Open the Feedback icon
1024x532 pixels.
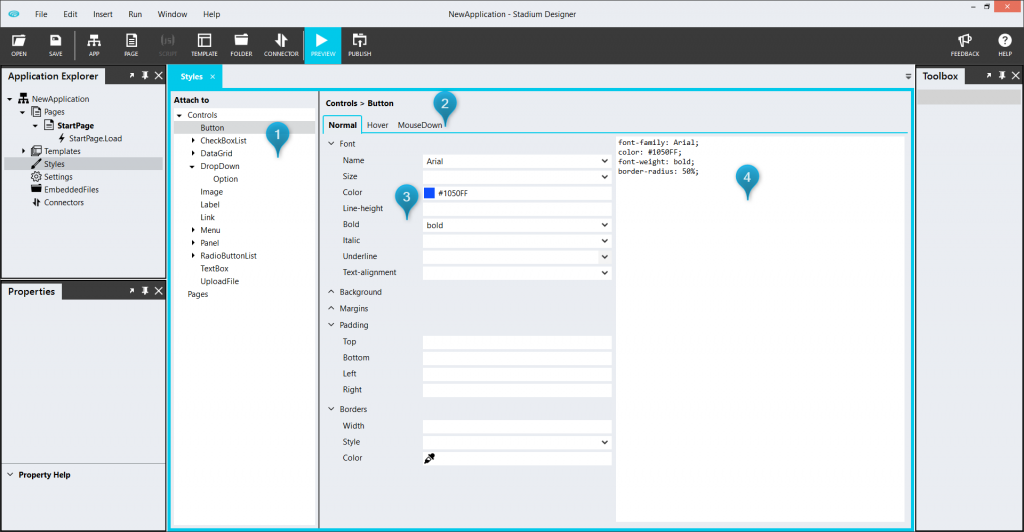point(965,45)
